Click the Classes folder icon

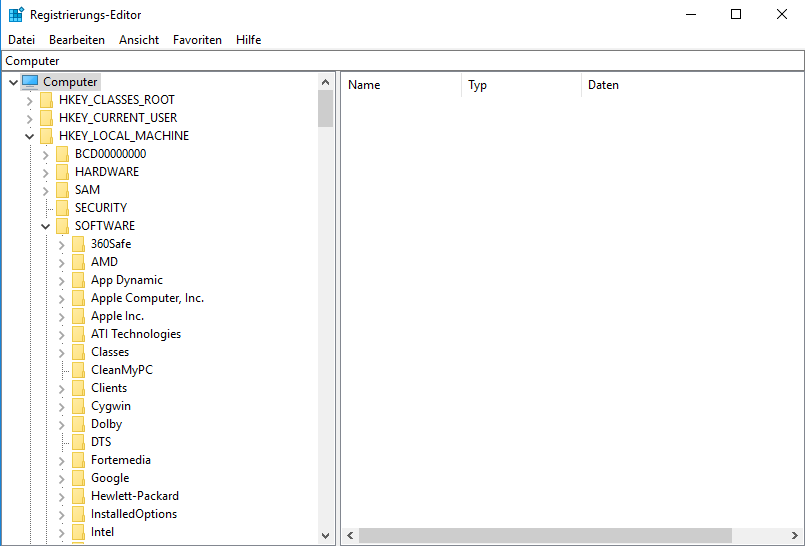point(78,352)
